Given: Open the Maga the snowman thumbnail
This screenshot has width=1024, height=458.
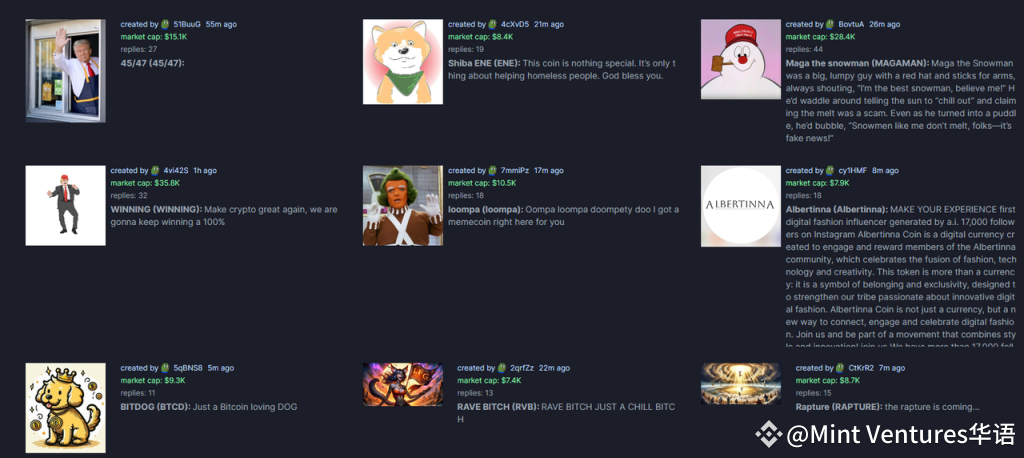Looking at the screenshot, I should (x=741, y=59).
